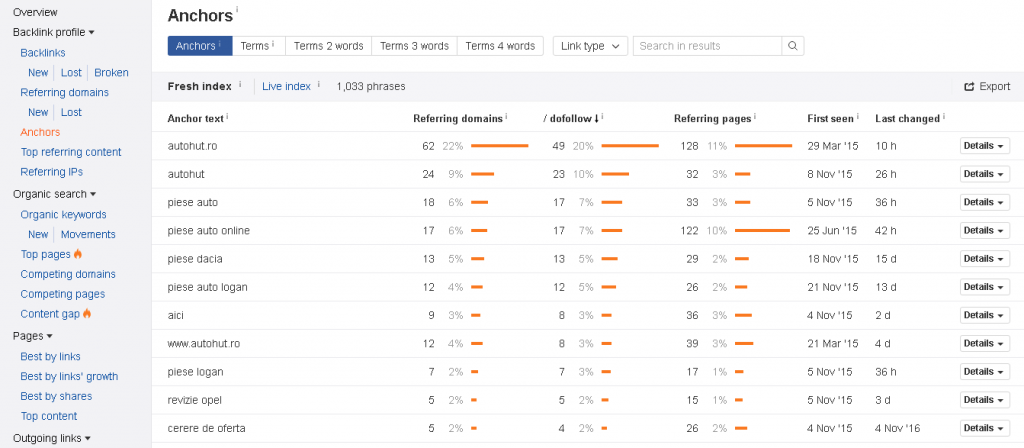Open the Link type dropdown
The width and height of the screenshot is (1024, 448).
[x=590, y=46]
